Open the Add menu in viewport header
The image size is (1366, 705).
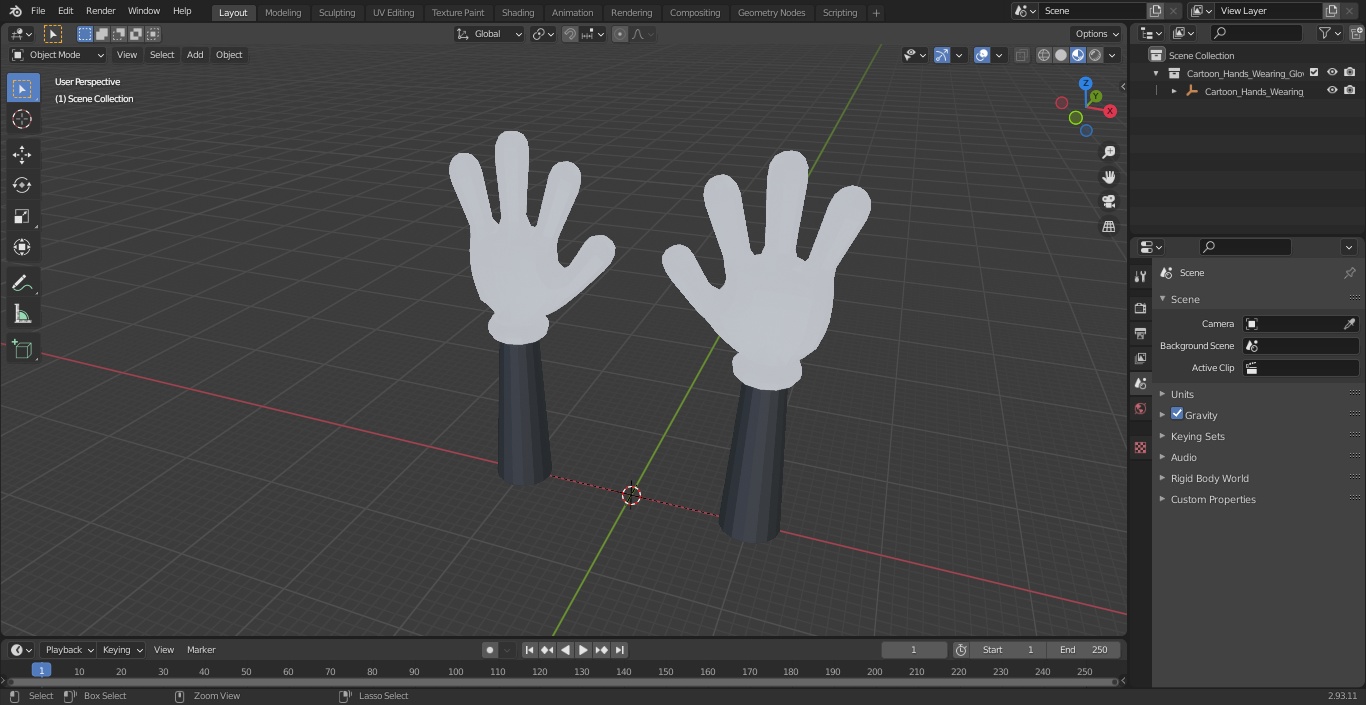[195, 55]
